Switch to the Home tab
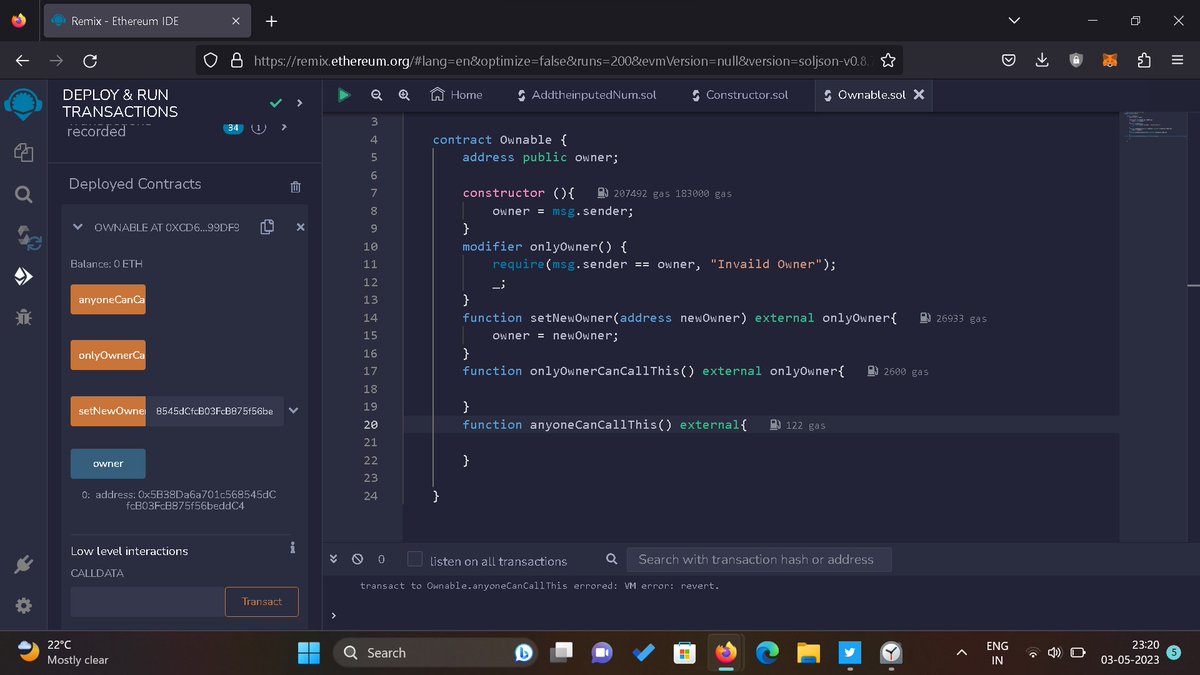1200x675 pixels. 456,95
